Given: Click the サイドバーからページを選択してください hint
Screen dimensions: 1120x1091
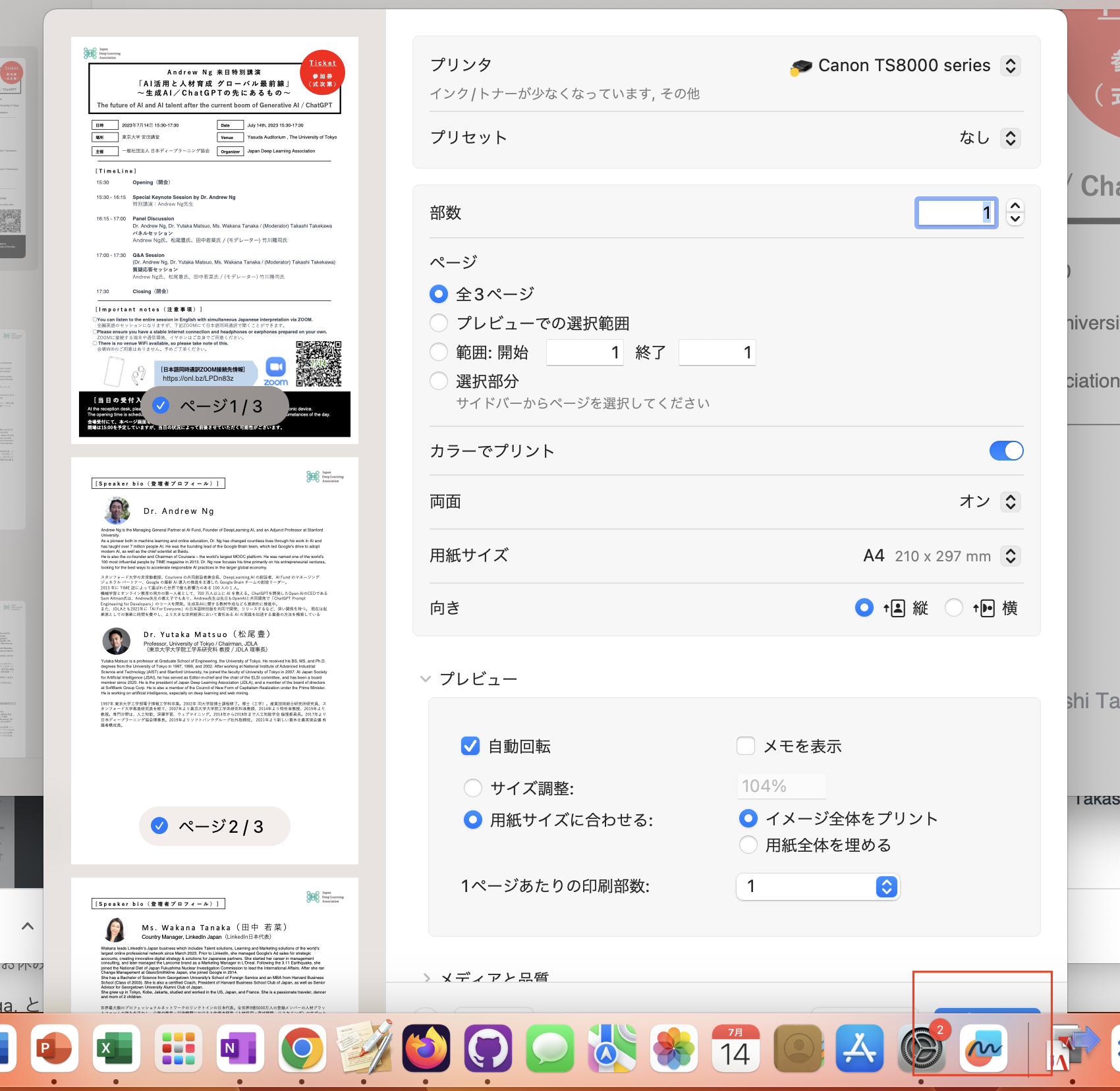Looking at the screenshot, I should tap(583, 403).
